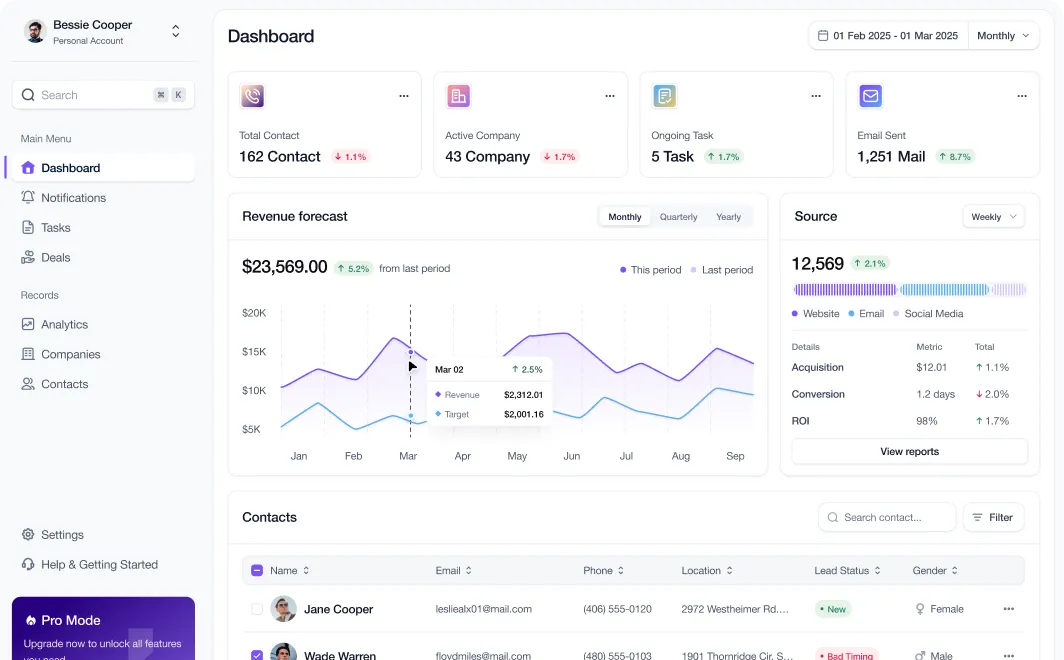Click the Deals icon in sidebar
The height and width of the screenshot is (660, 1064).
pyautogui.click(x=28, y=257)
